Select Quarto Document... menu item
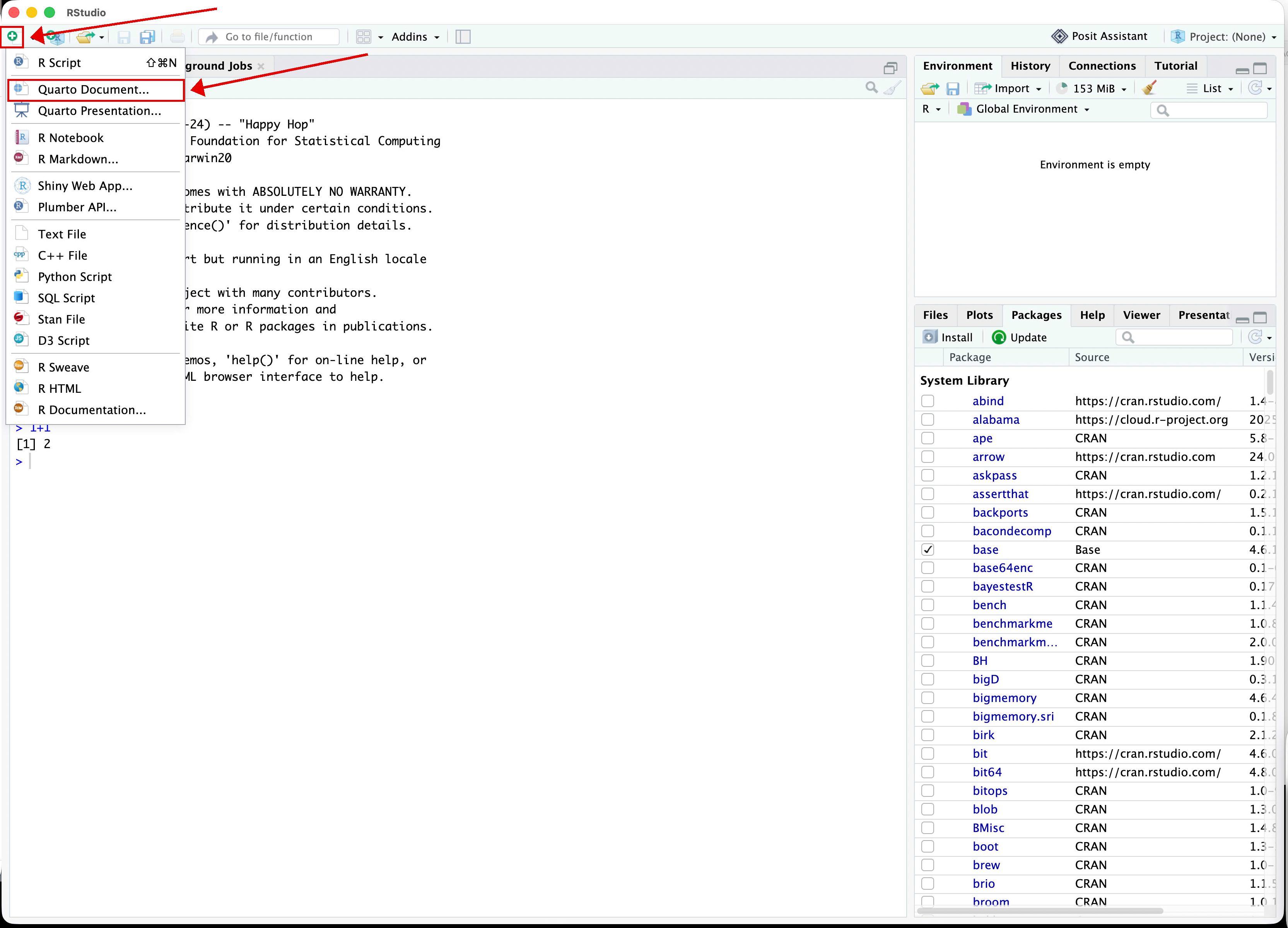 click(96, 90)
